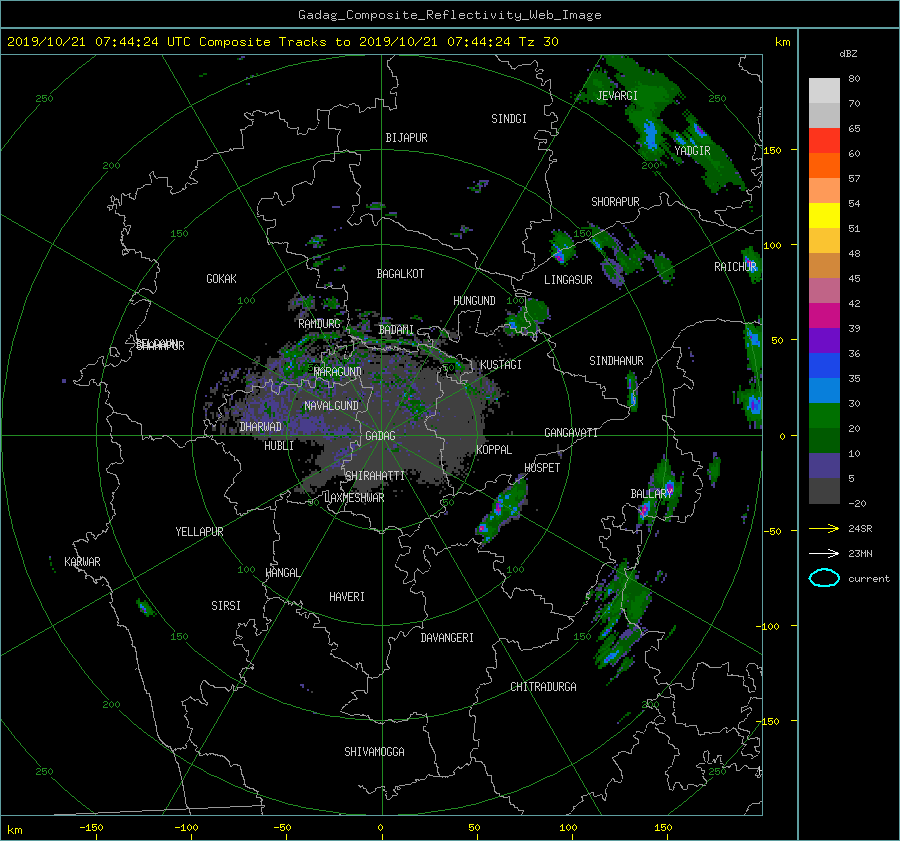Click the YADGIR city label

click(x=692, y=151)
